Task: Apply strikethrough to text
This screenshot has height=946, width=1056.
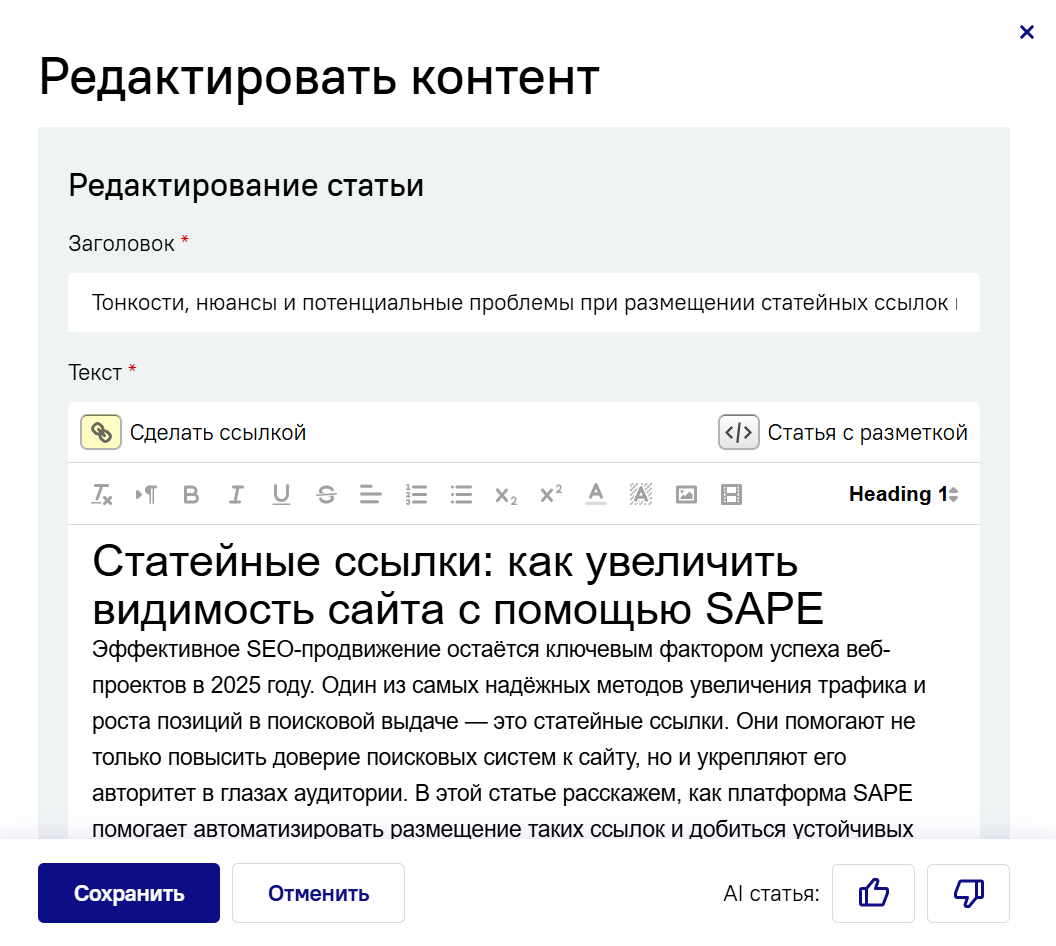Action: click(x=326, y=494)
